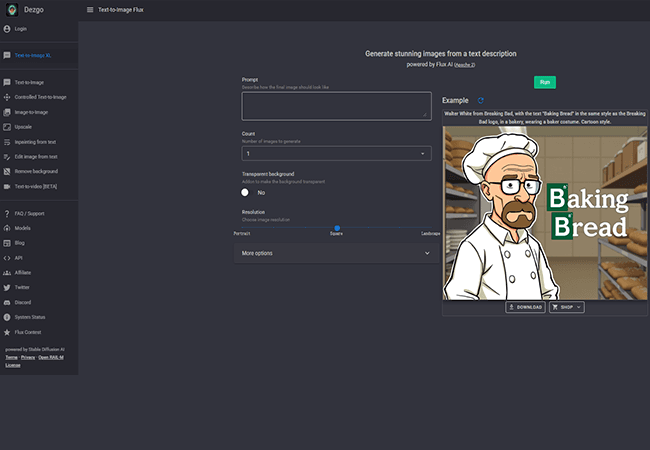Click the Dezgo logo icon
The width and height of the screenshot is (650, 450).
coord(9,10)
